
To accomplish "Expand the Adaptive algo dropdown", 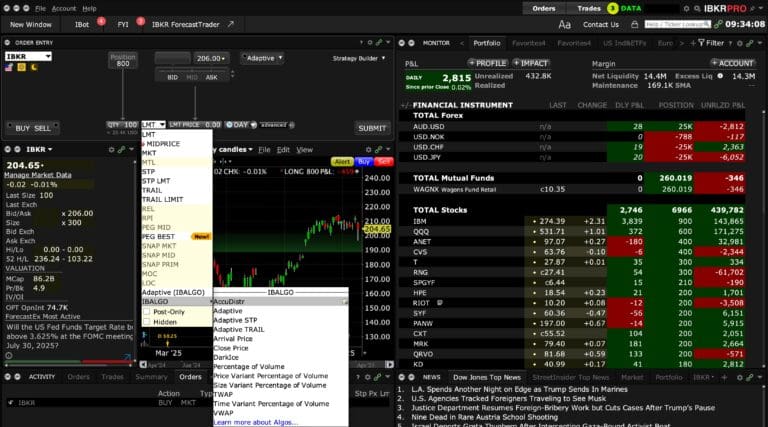I will (x=264, y=58).
